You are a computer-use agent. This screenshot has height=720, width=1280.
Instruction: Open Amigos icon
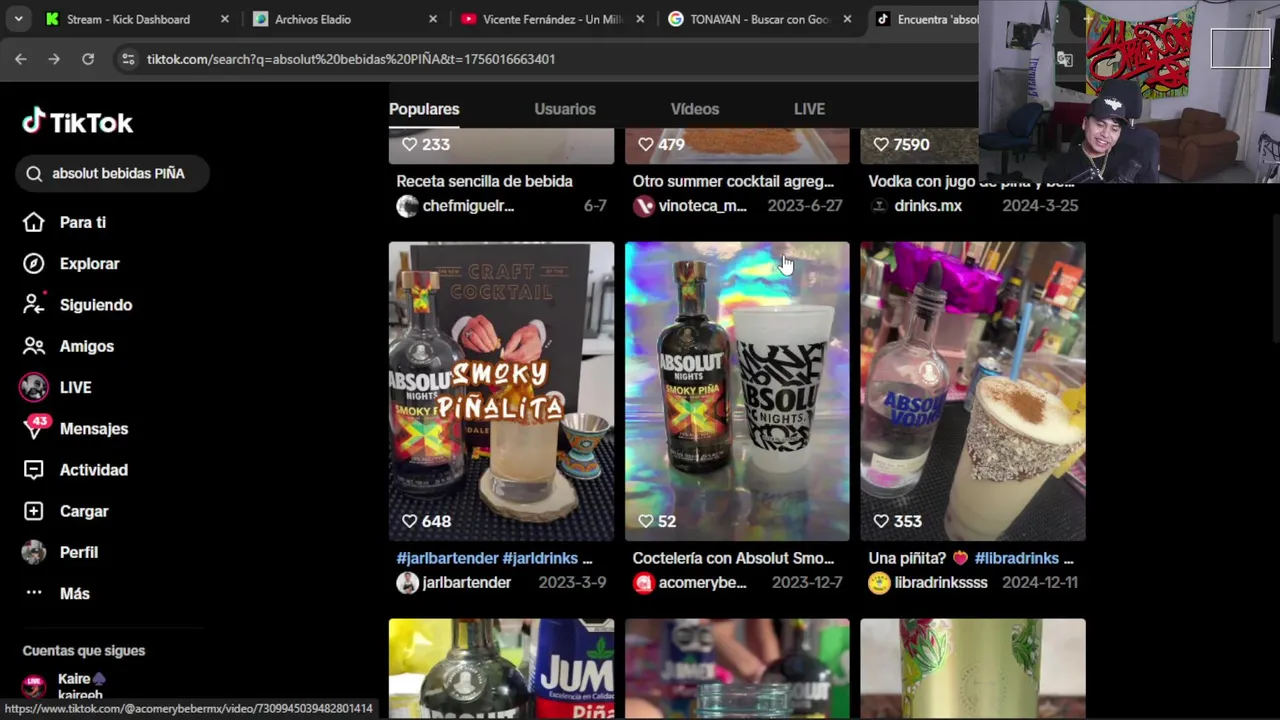(x=34, y=346)
